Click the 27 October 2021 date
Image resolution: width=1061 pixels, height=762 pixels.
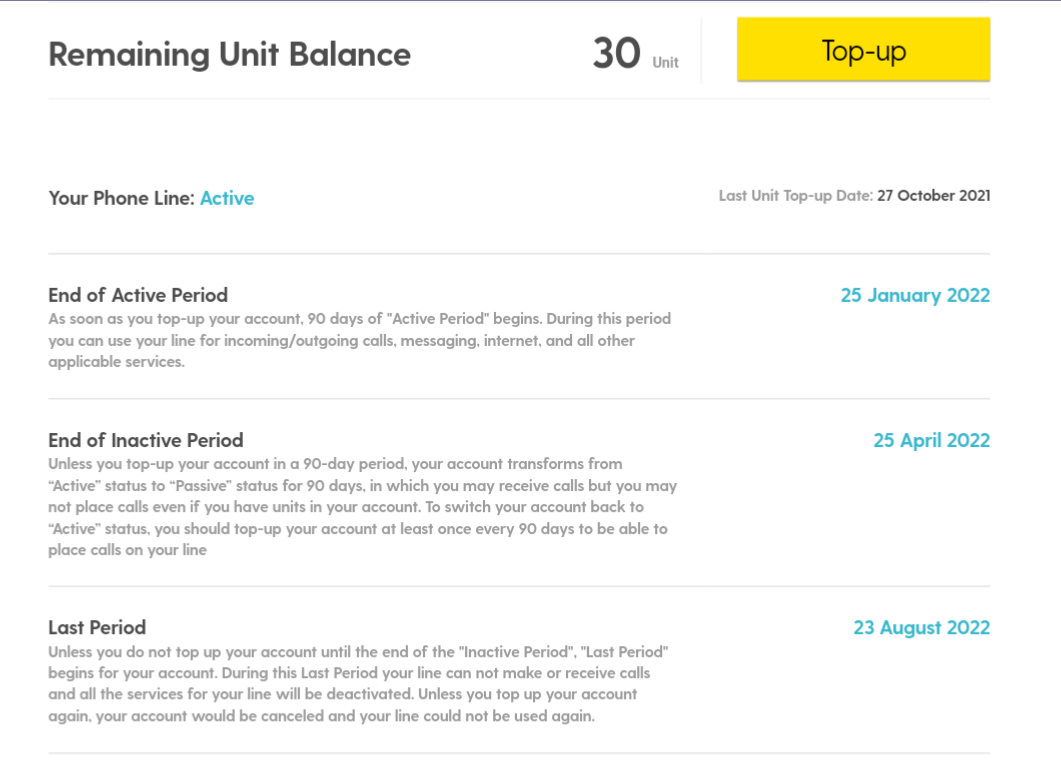(933, 196)
